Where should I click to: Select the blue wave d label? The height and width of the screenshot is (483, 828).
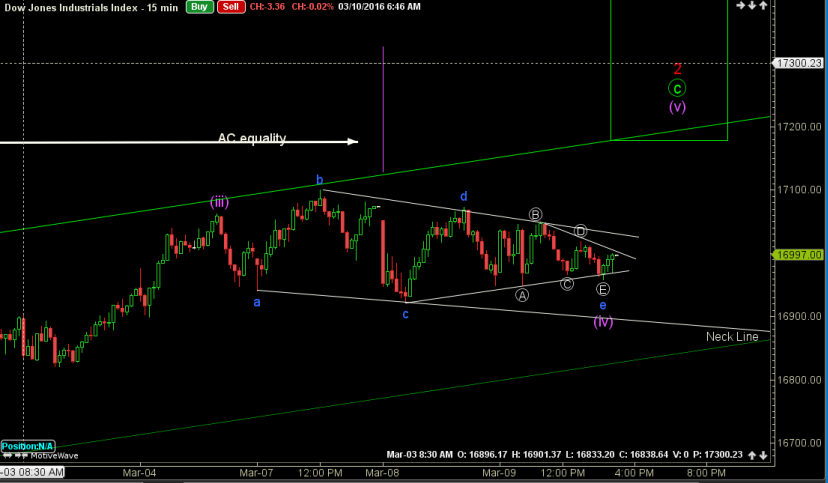tap(464, 196)
